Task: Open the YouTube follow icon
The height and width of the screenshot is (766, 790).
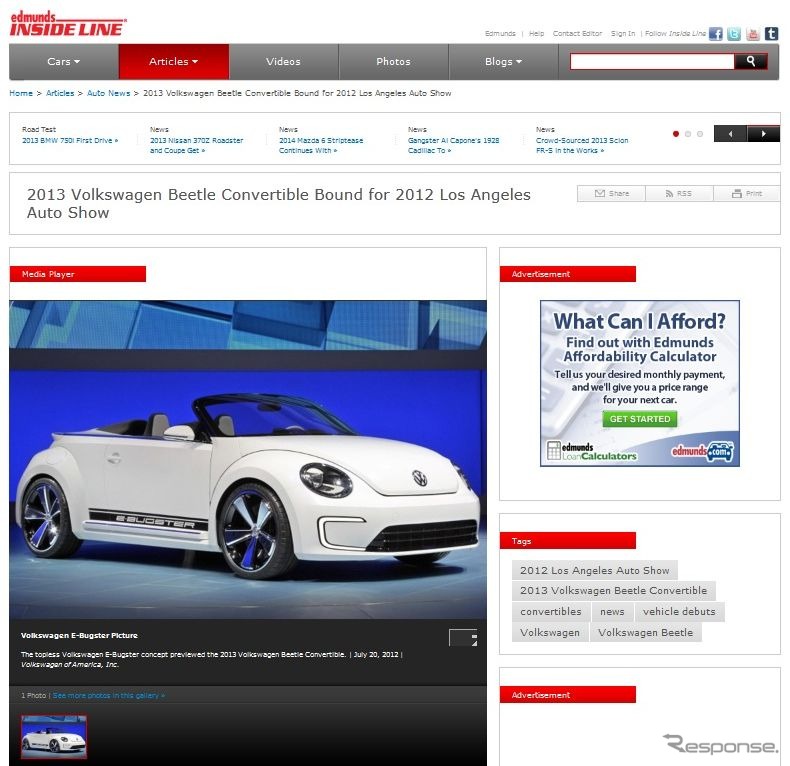Action: click(753, 34)
